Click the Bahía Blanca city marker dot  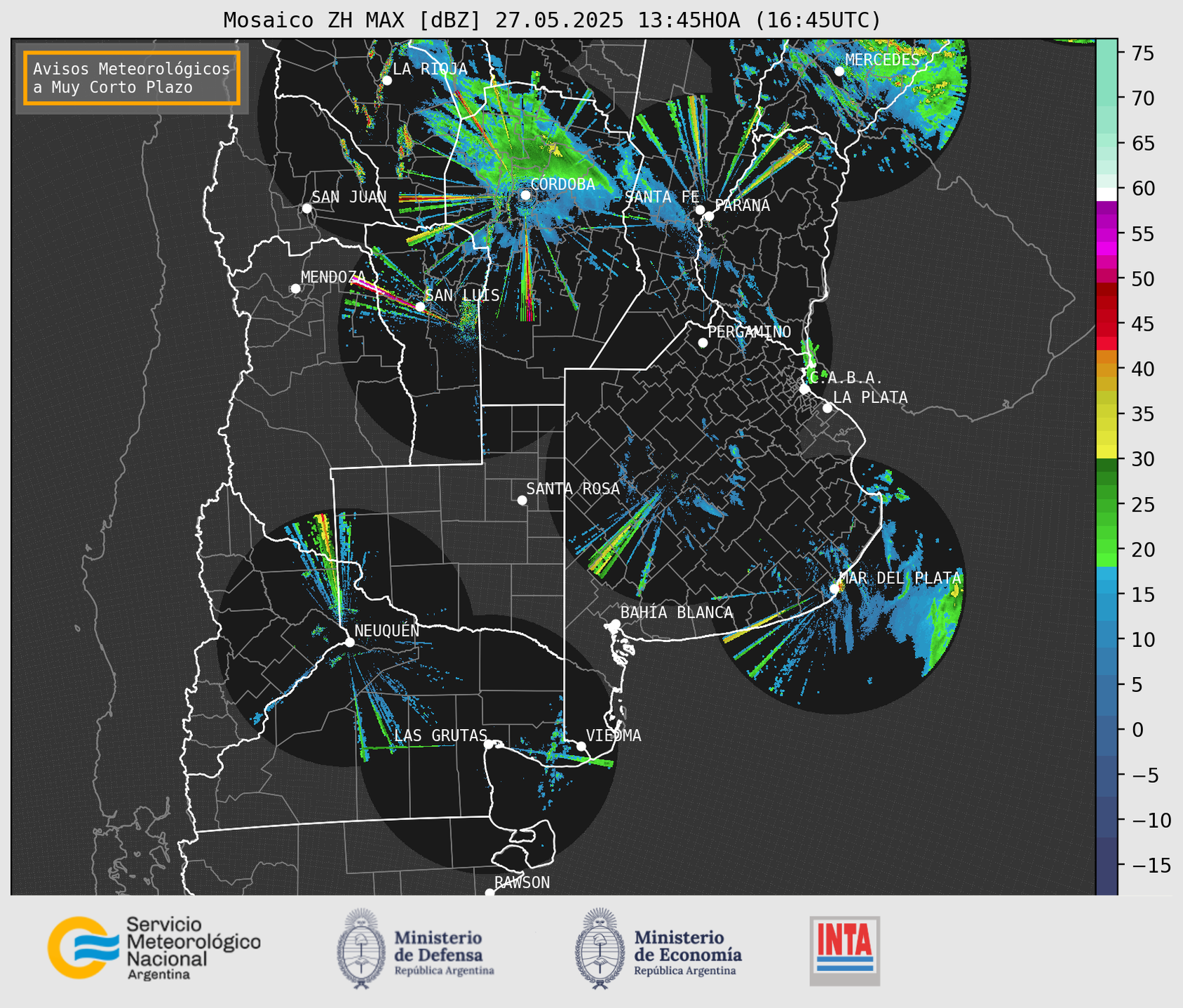(x=615, y=624)
